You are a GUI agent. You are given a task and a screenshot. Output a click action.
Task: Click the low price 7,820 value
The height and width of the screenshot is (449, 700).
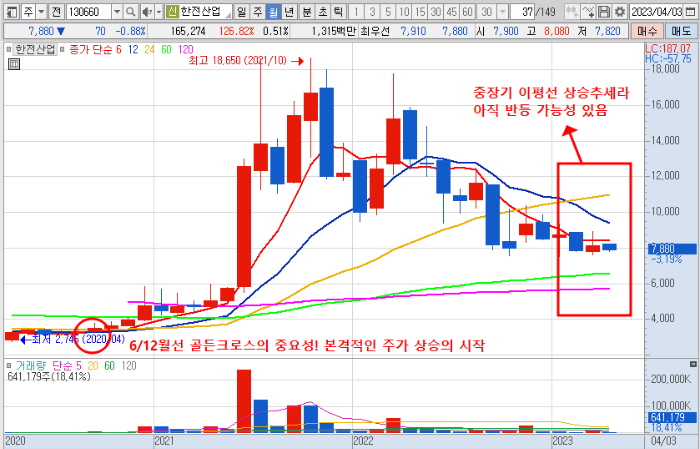click(x=608, y=31)
